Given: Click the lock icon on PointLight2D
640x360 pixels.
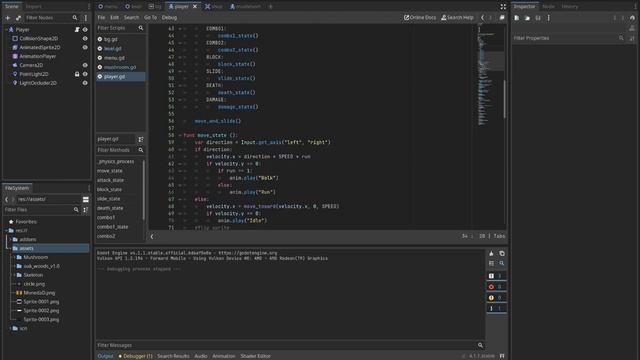Looking at the screenshot, I should pos(77,74).
